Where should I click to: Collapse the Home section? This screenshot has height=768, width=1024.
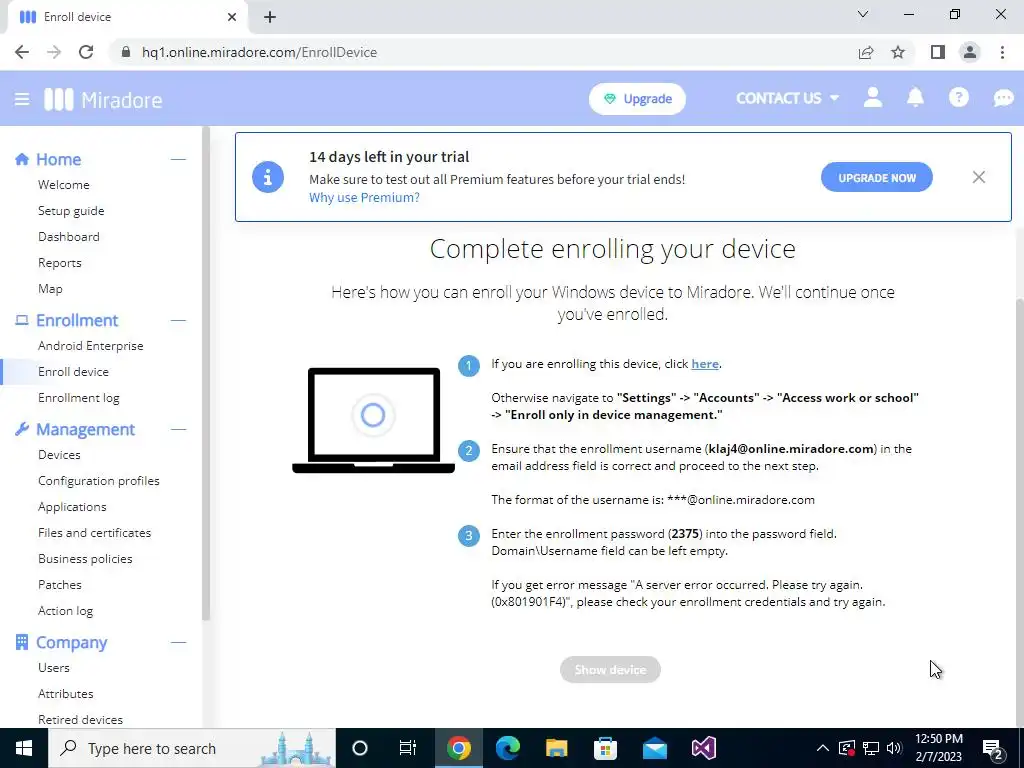coord(178,159)
